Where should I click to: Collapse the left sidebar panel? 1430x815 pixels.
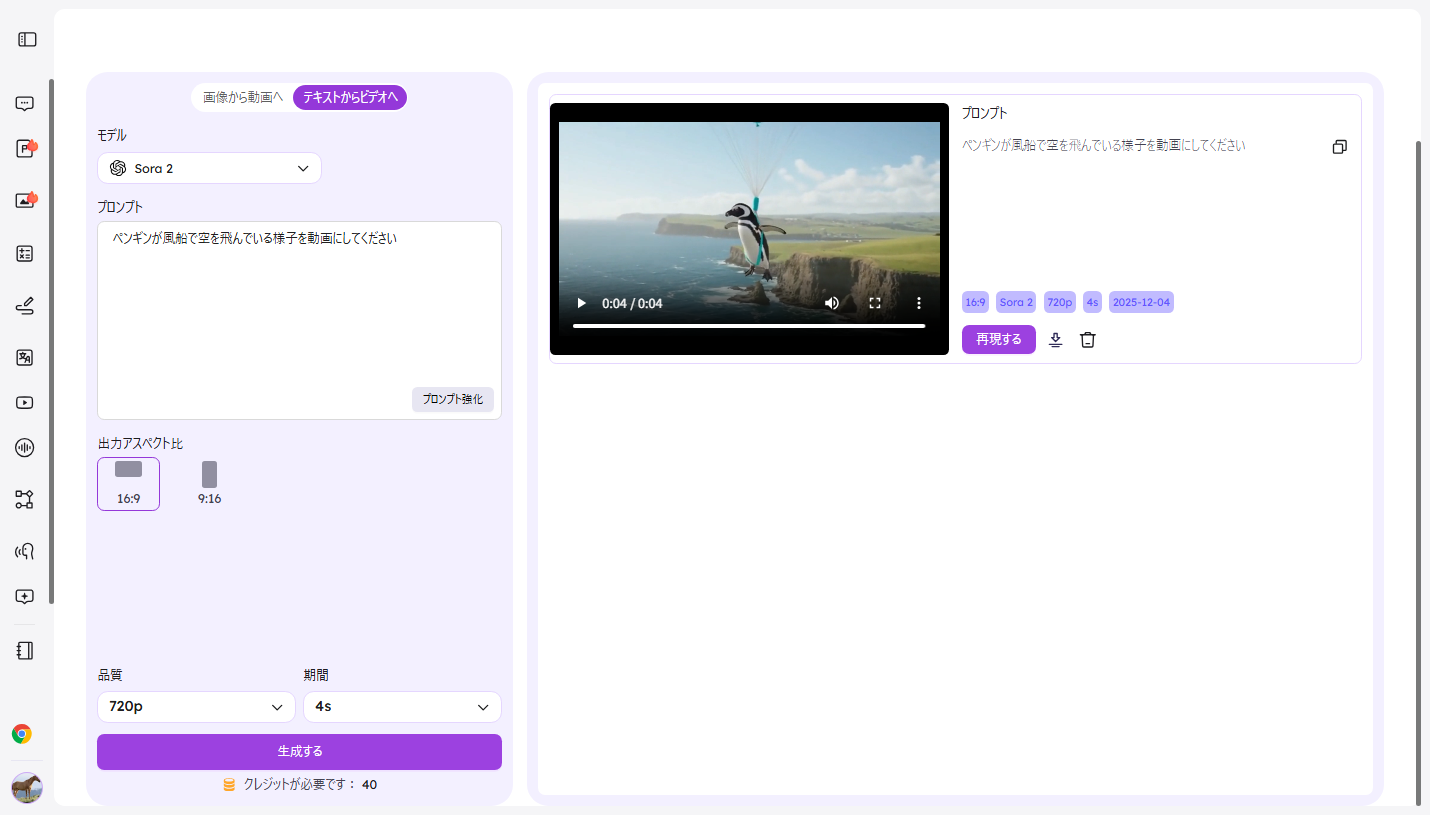[27, 39]
